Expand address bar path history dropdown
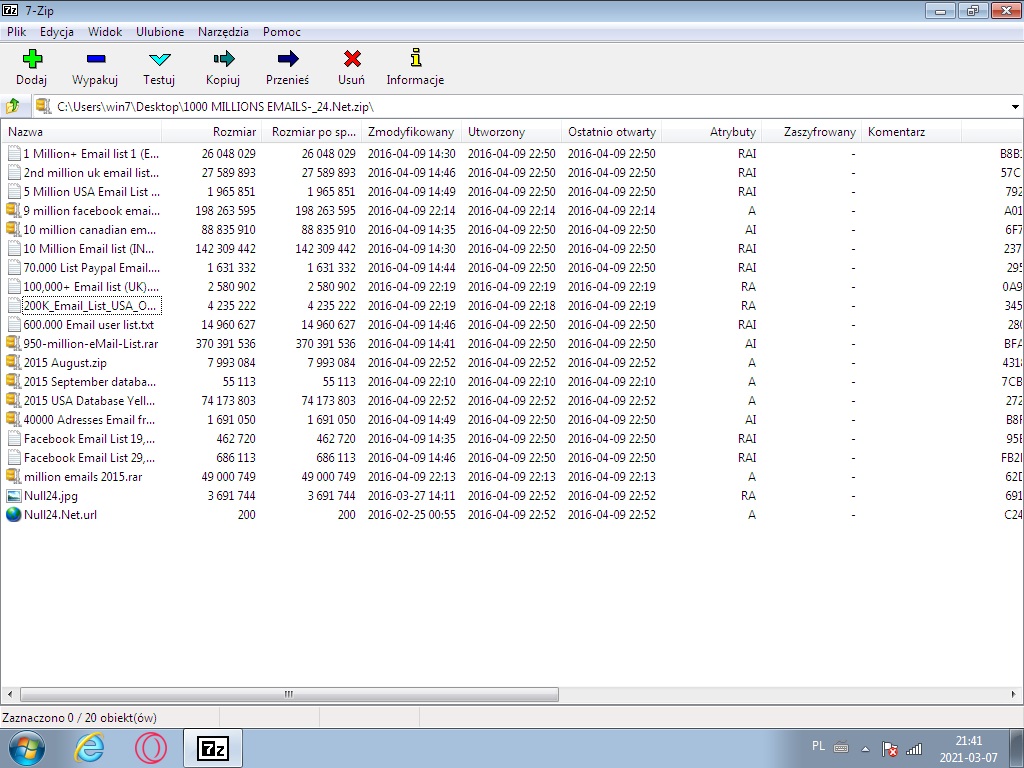 [1015, 106]
